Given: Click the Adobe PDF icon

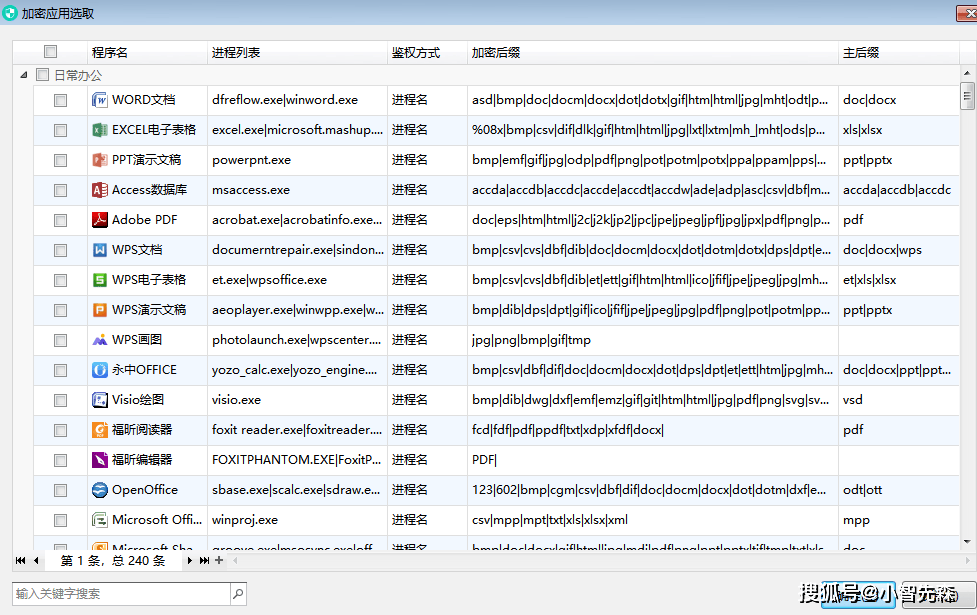Looking at the screenshot, I should pos(99,220).
